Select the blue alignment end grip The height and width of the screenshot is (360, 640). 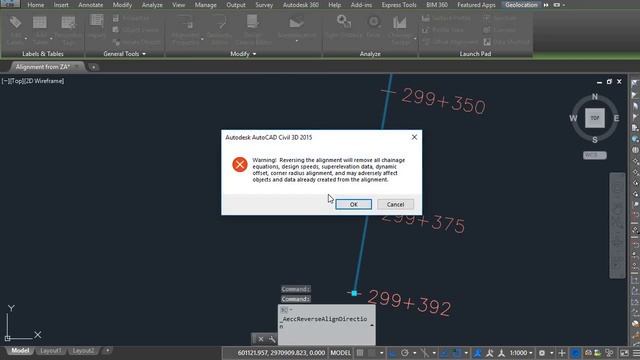pos(354,293)
